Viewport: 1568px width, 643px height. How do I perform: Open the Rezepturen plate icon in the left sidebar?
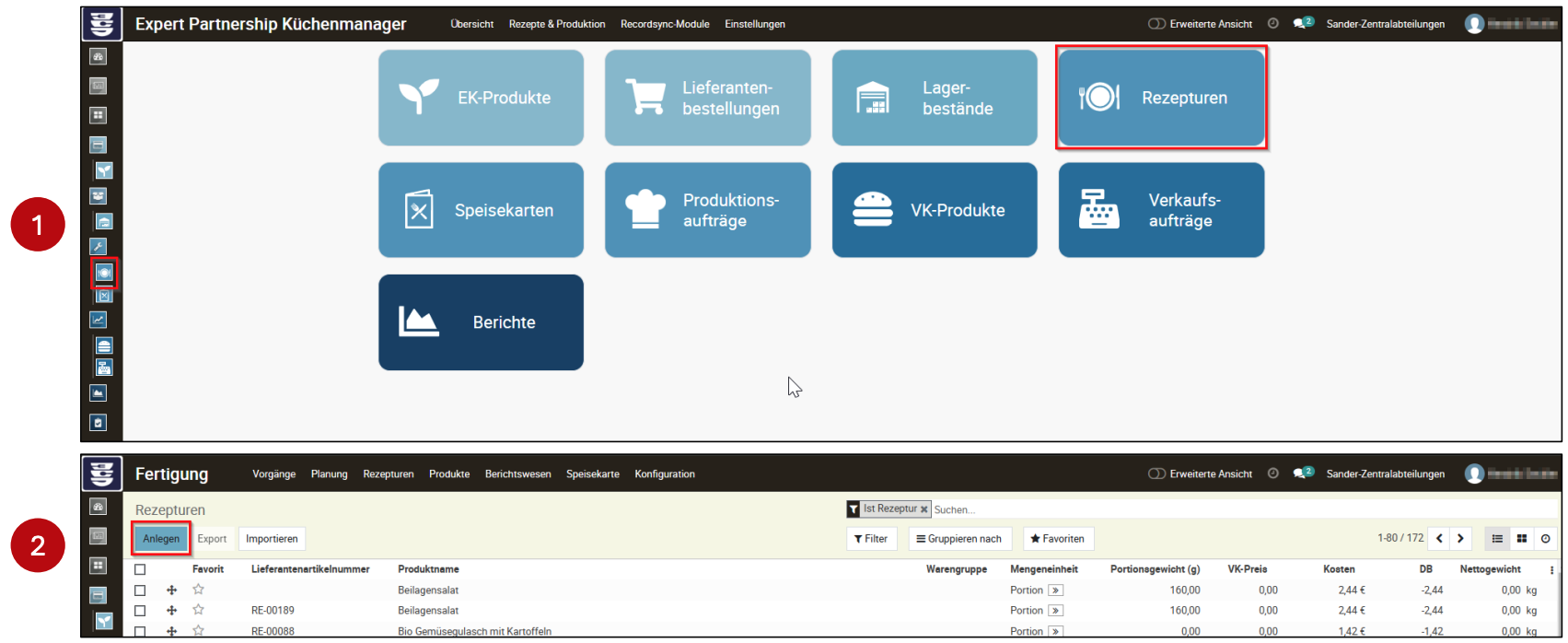(104, 273)
